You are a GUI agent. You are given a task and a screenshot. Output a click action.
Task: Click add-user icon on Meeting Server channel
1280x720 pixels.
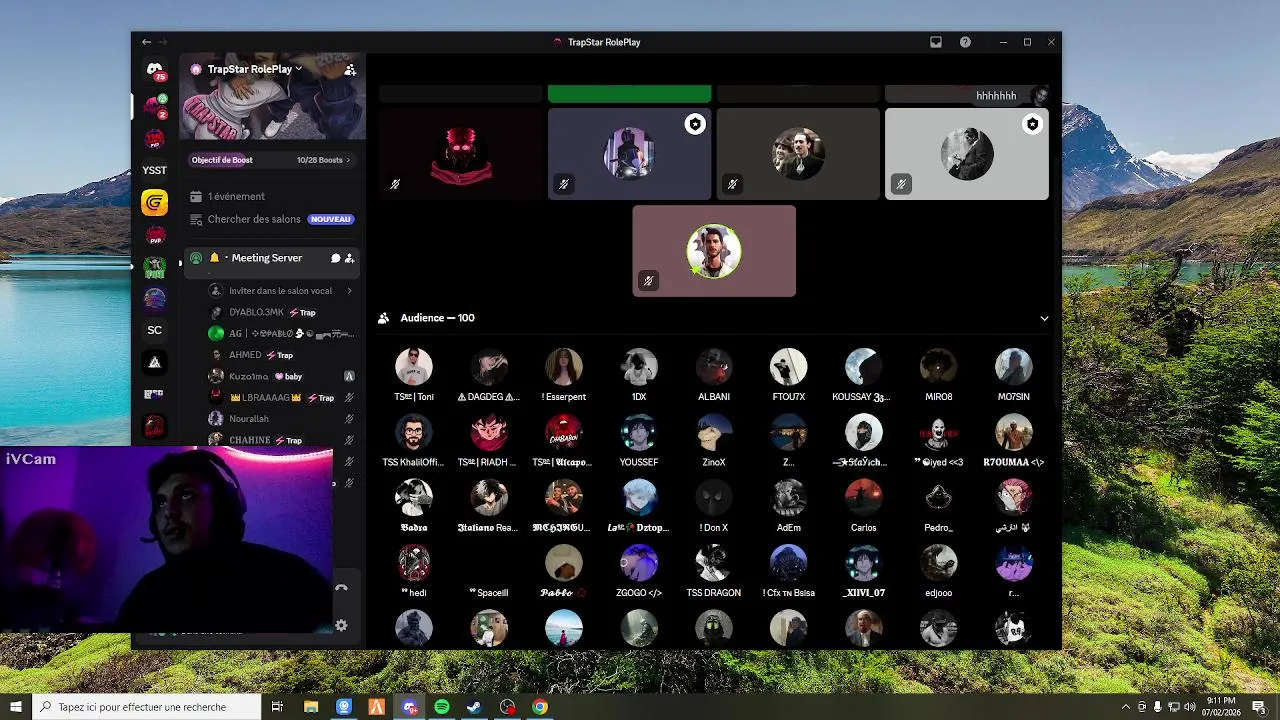coord(349,258)
